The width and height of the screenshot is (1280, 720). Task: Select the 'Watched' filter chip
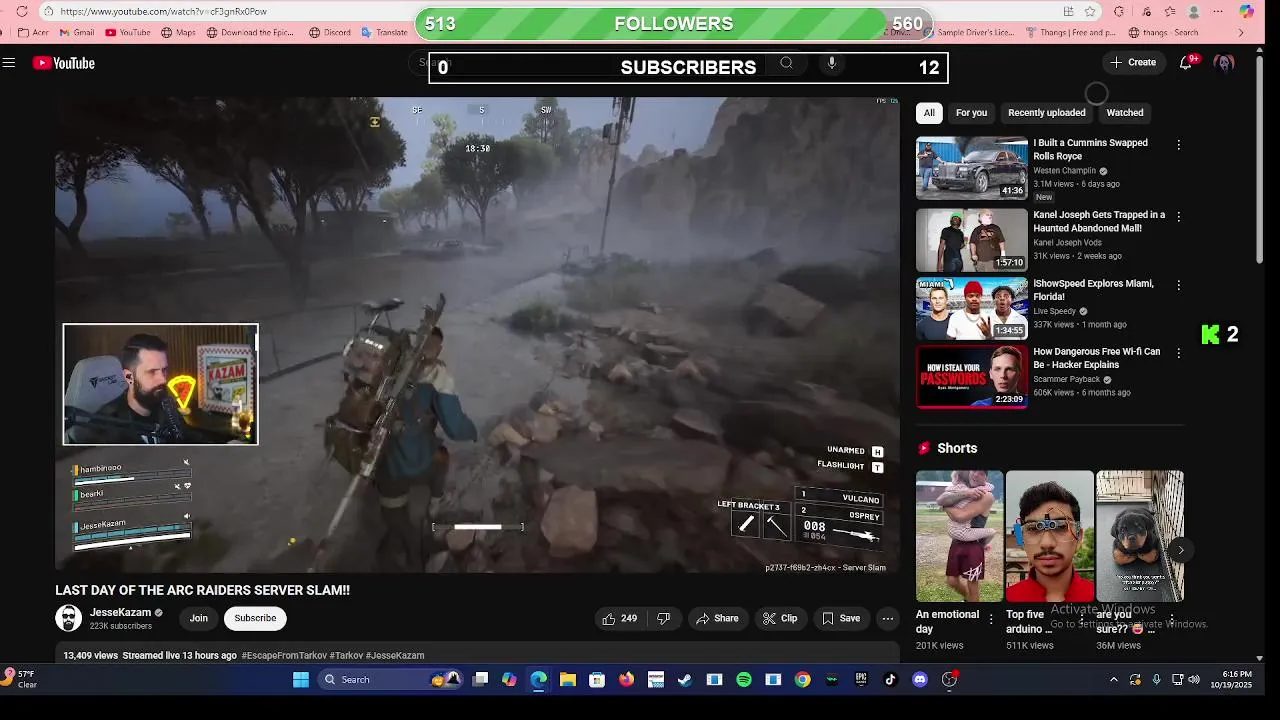1125,113
